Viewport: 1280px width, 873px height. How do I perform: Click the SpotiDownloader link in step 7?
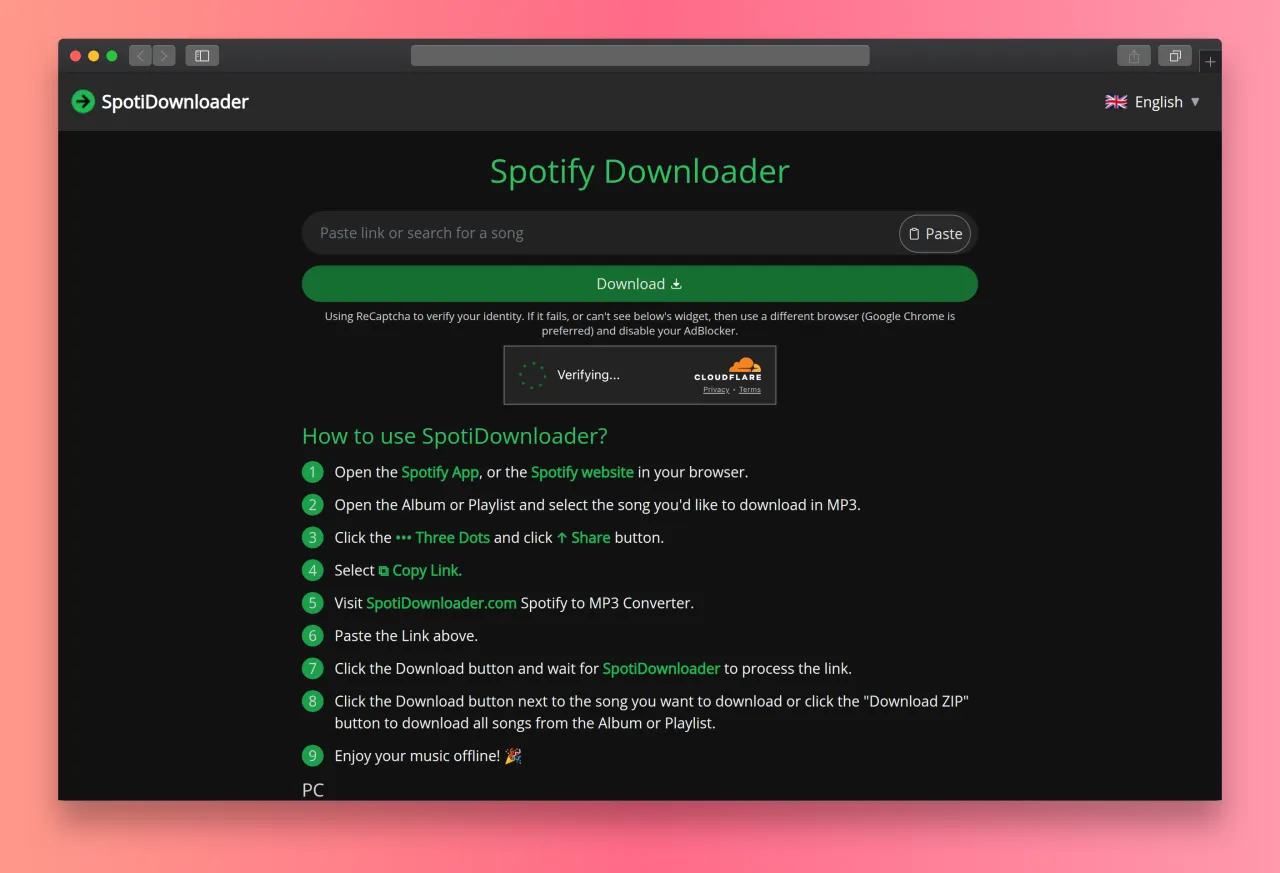coord(661,668)
